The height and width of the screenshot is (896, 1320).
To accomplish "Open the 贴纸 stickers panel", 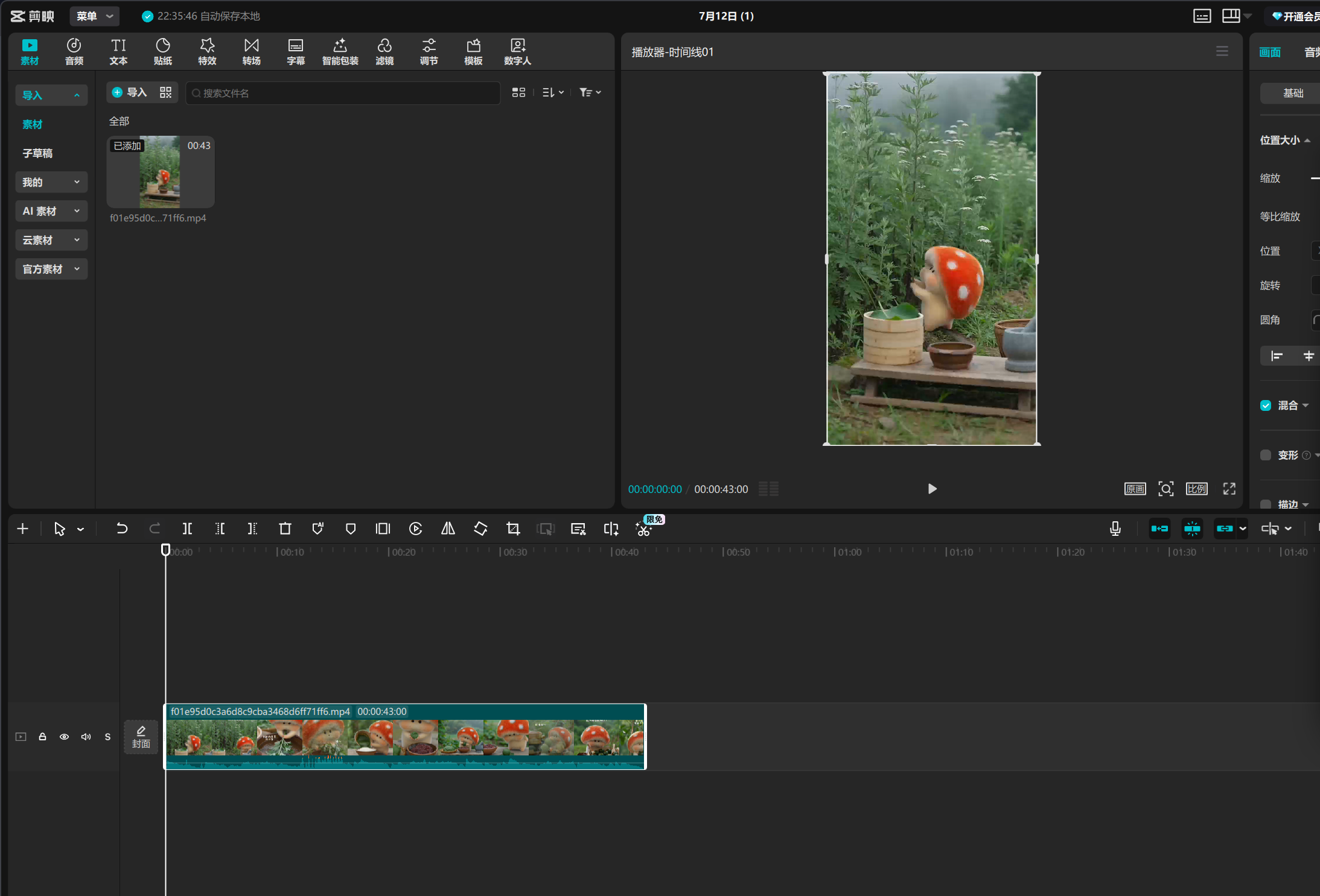I will click(163, 51).
